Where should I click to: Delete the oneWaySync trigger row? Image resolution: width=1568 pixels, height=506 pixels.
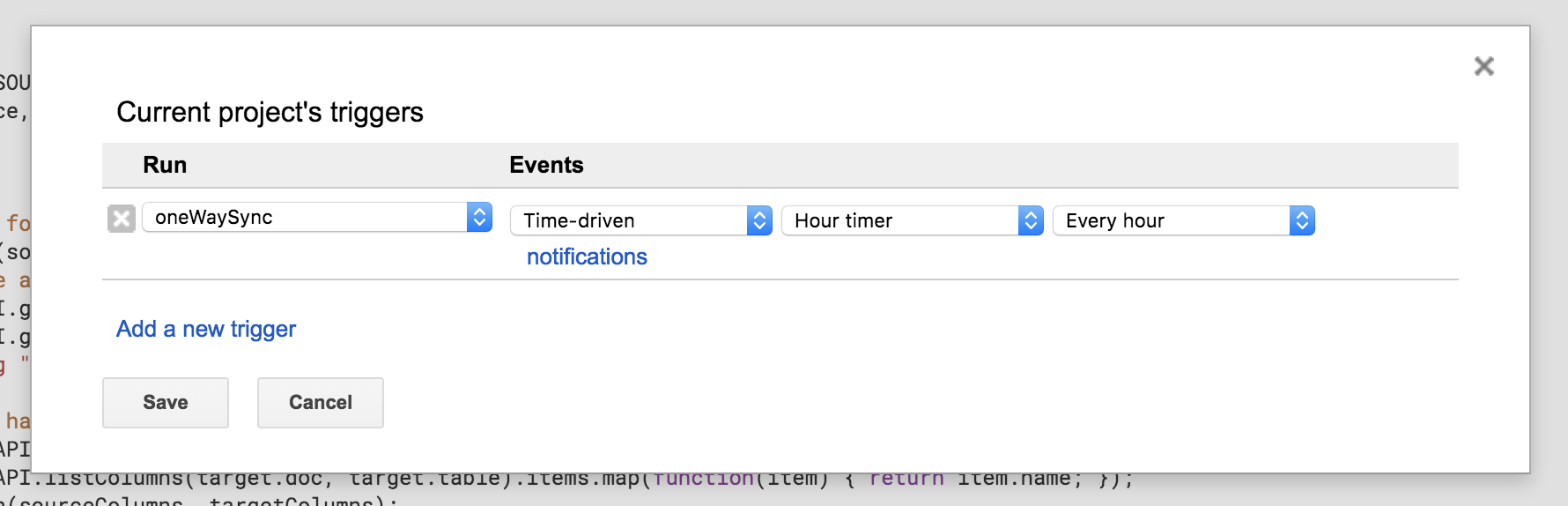[x=122, y=219]
